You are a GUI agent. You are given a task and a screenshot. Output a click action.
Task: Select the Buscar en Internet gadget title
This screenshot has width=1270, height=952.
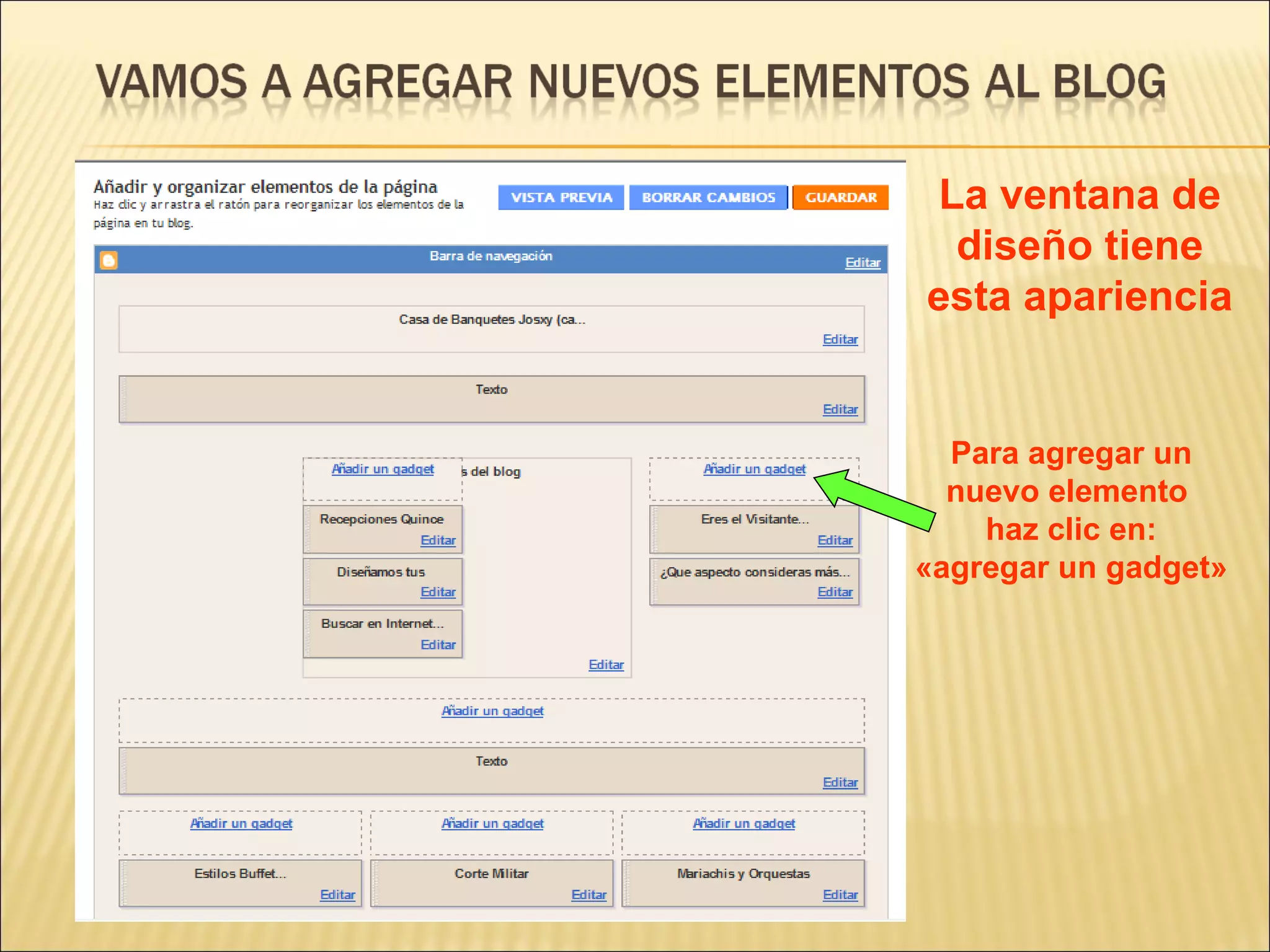click(383, 624)
